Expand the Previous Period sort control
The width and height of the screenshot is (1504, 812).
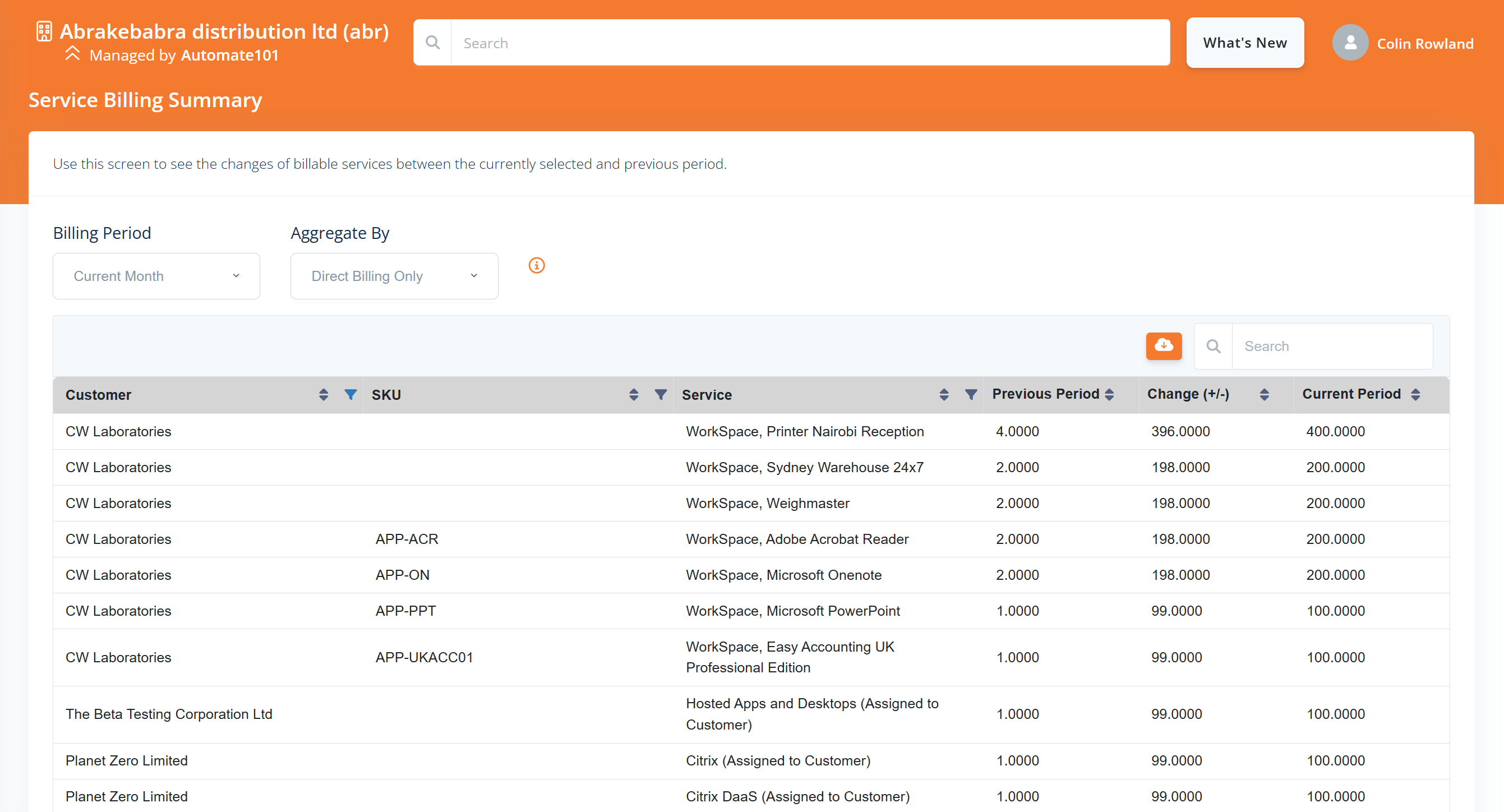click(x=1111, y=394)
